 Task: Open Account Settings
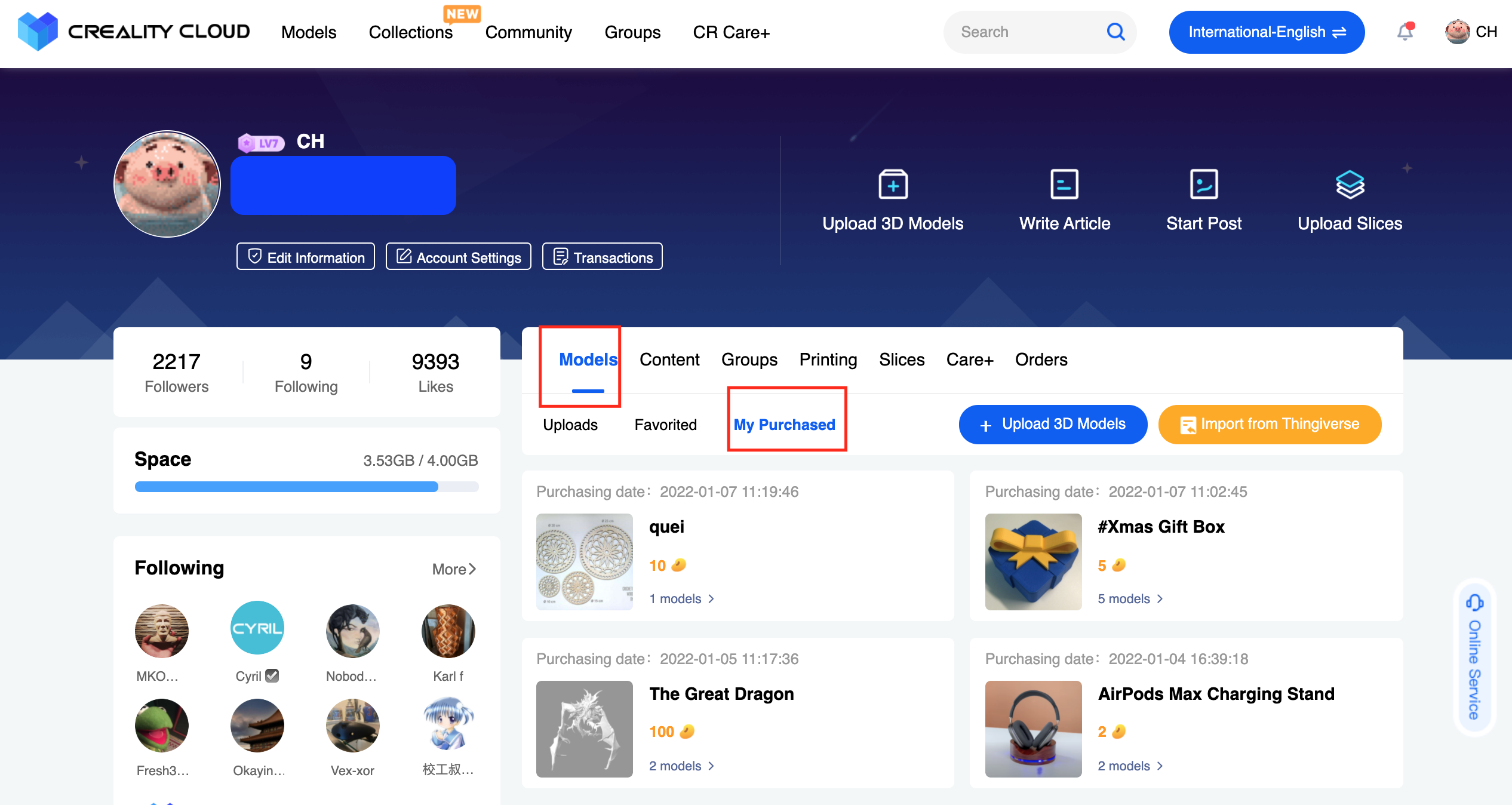coord(458,257)
